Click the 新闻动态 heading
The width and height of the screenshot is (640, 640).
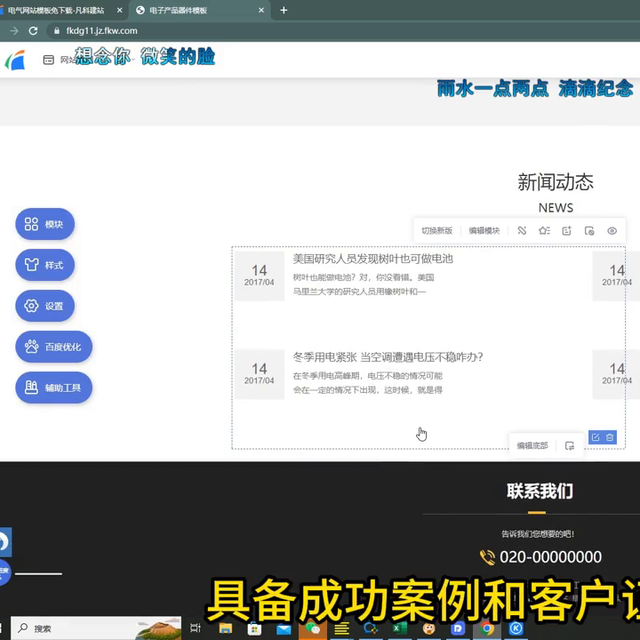pos(556,182)
